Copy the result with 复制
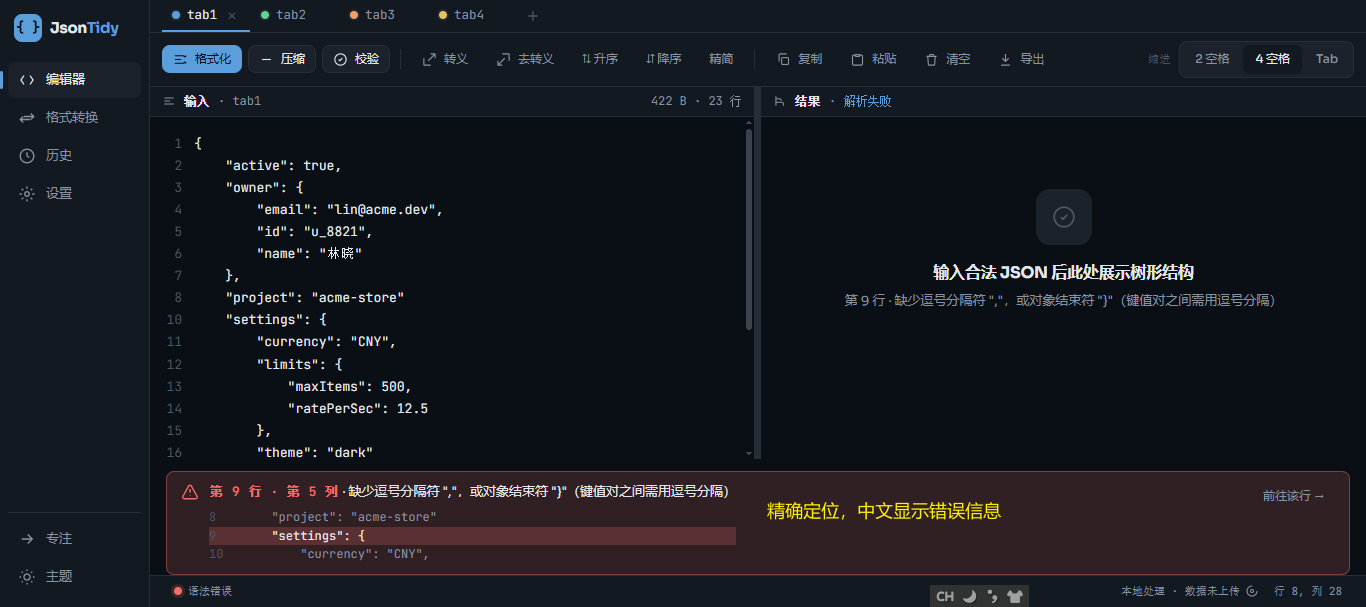1366x607 pixels. 800,59
